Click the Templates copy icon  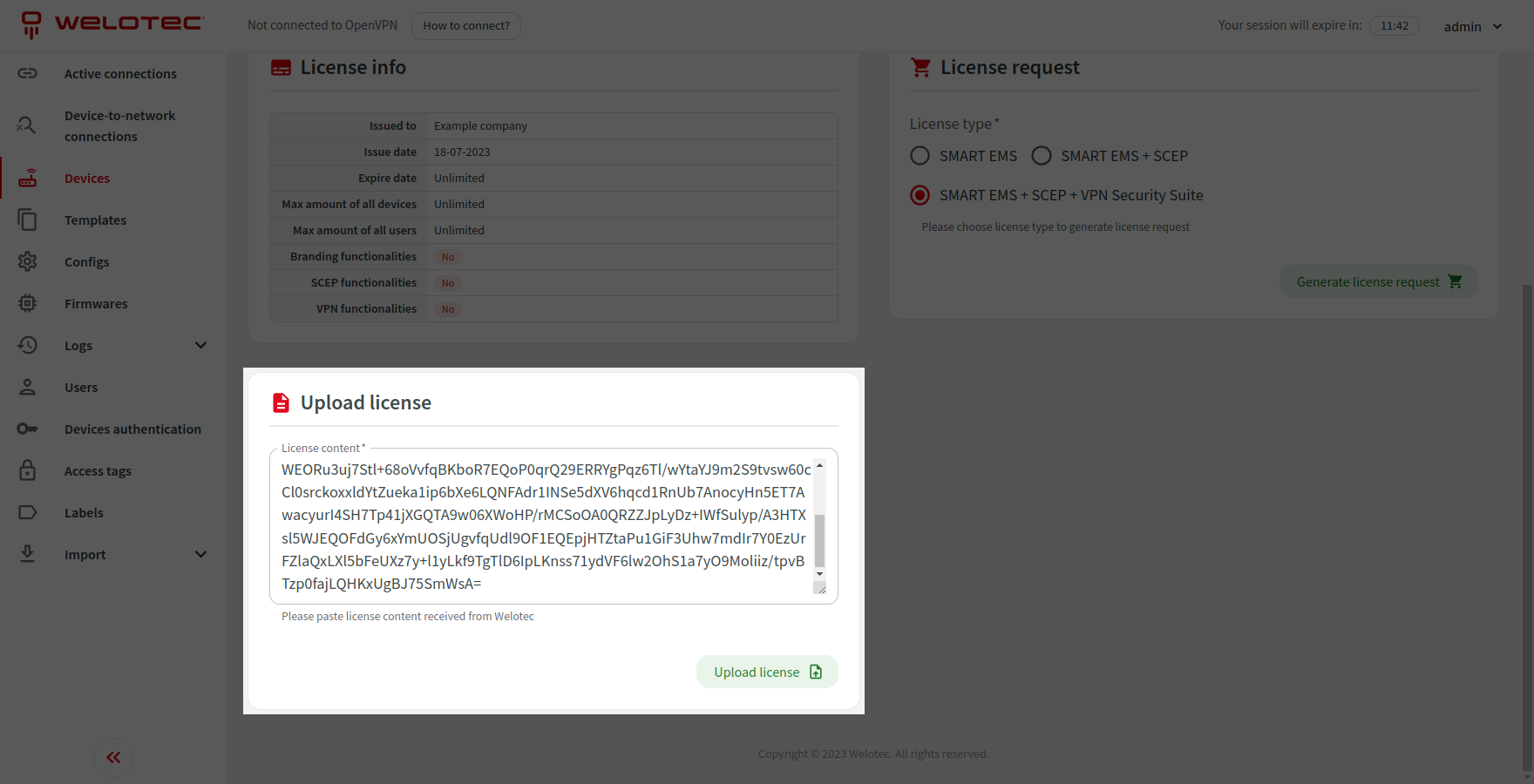(x=28, y=220)
